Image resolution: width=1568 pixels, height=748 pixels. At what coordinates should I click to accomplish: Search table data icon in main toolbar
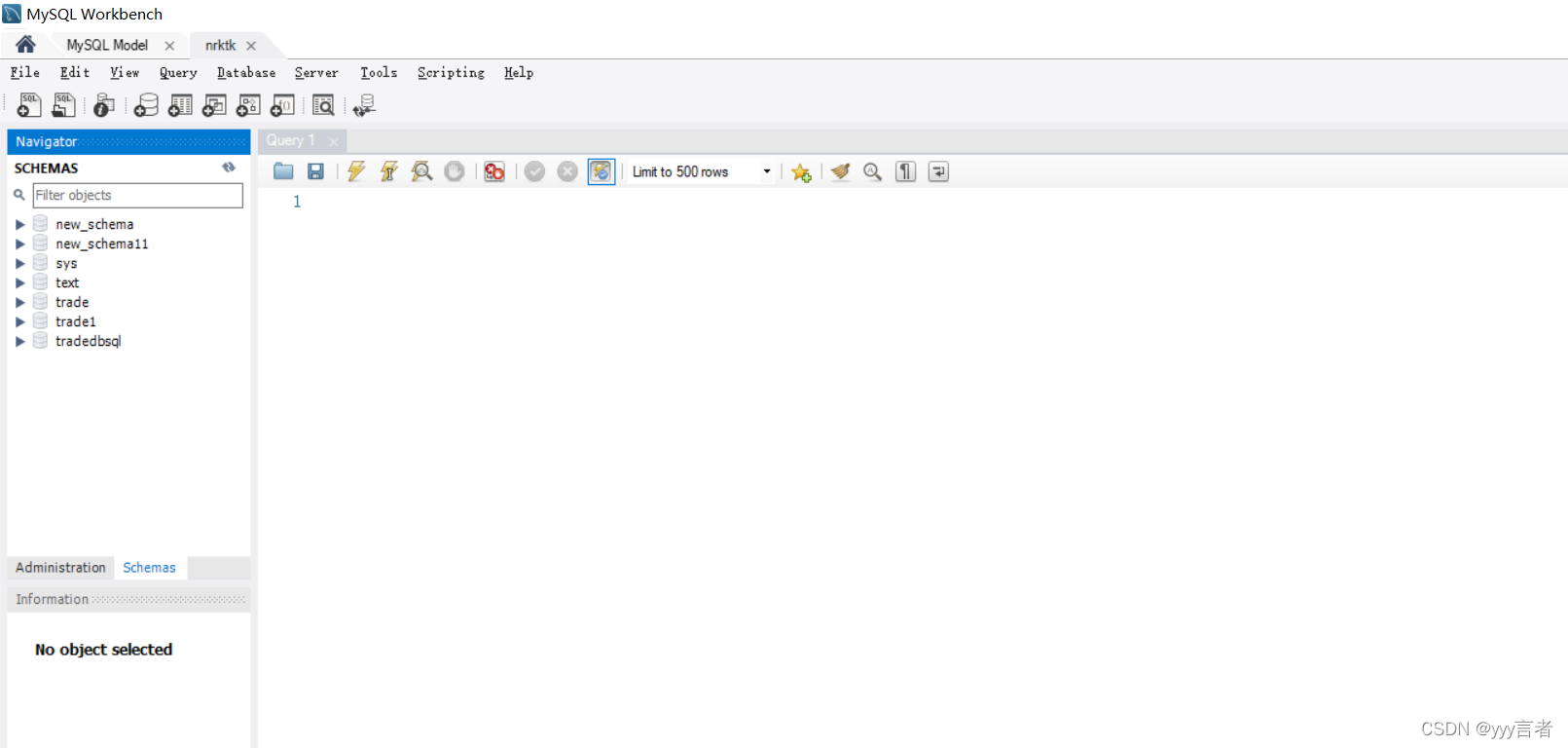click(323, 105)
